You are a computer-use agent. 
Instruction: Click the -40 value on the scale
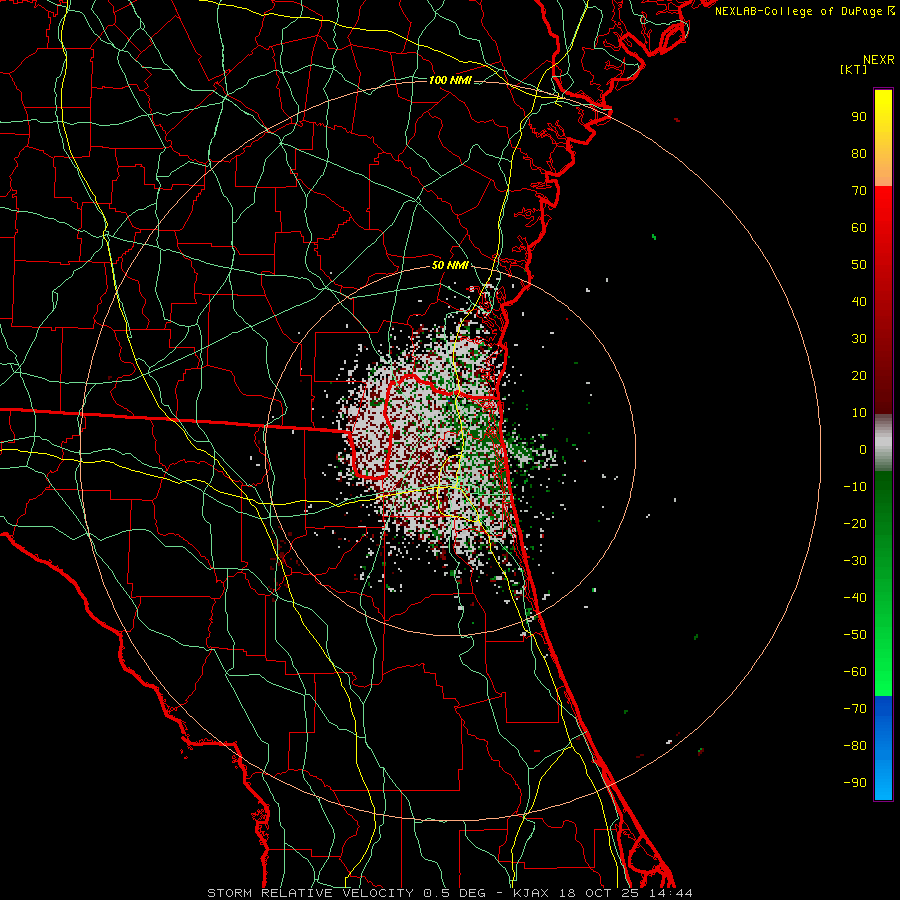pyautogui.click(x=855, y=598)
